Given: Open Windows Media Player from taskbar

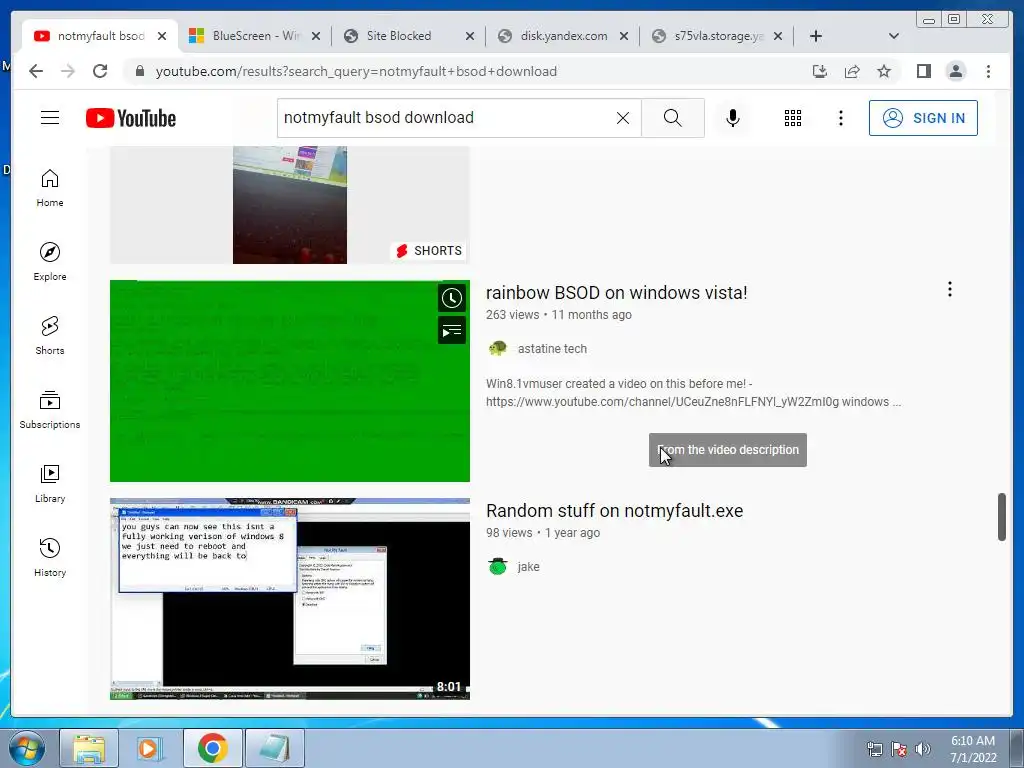Looking at the screenshot, I should pos(151,748).
